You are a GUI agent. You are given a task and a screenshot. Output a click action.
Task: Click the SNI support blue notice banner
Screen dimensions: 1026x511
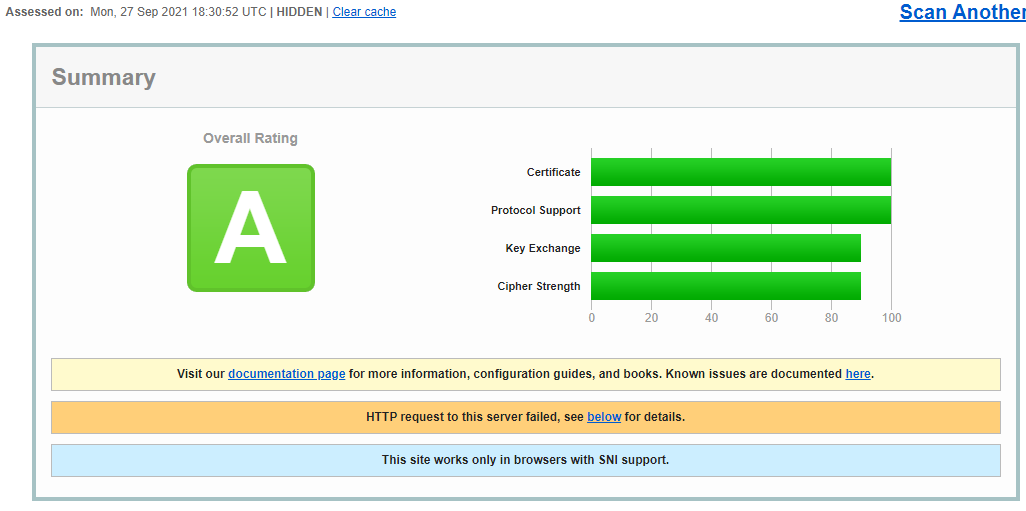[525, 461]
